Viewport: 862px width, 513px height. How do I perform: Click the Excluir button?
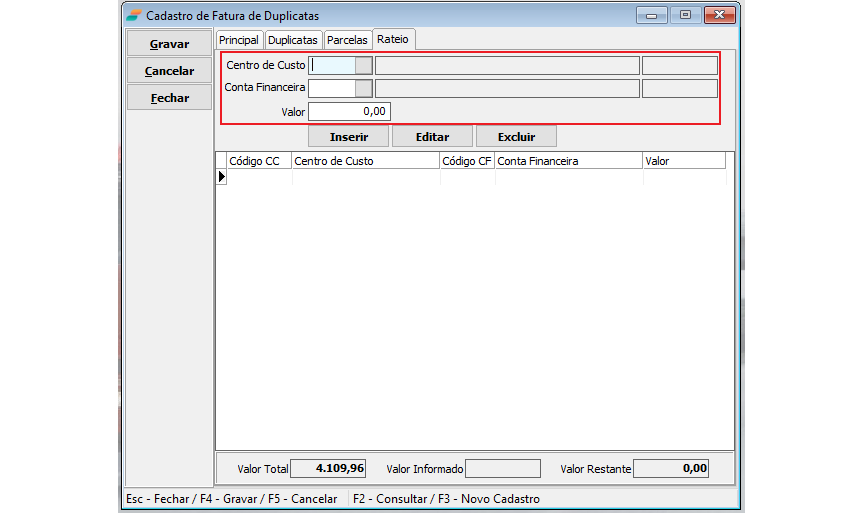point(516,137)
